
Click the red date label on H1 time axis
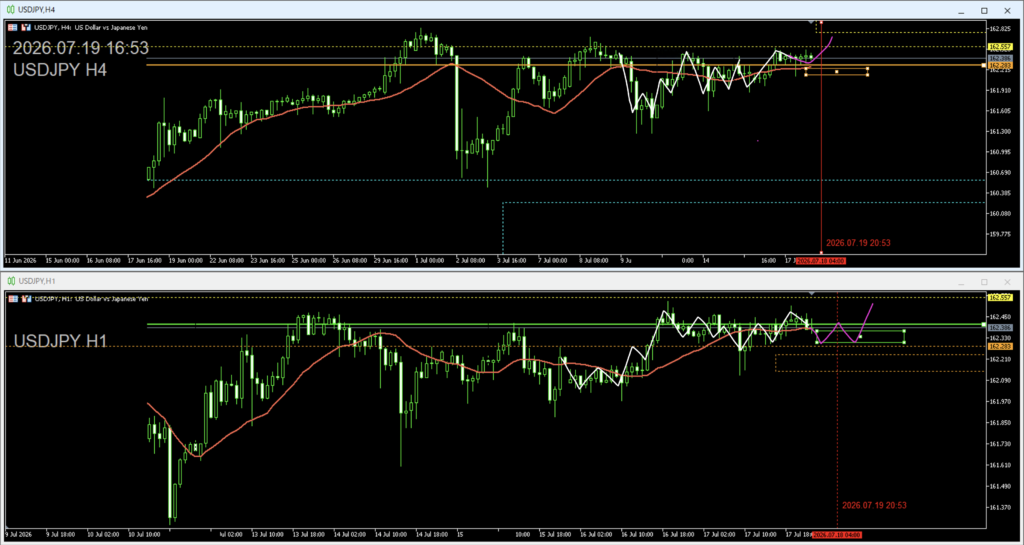tap(837, 535)
